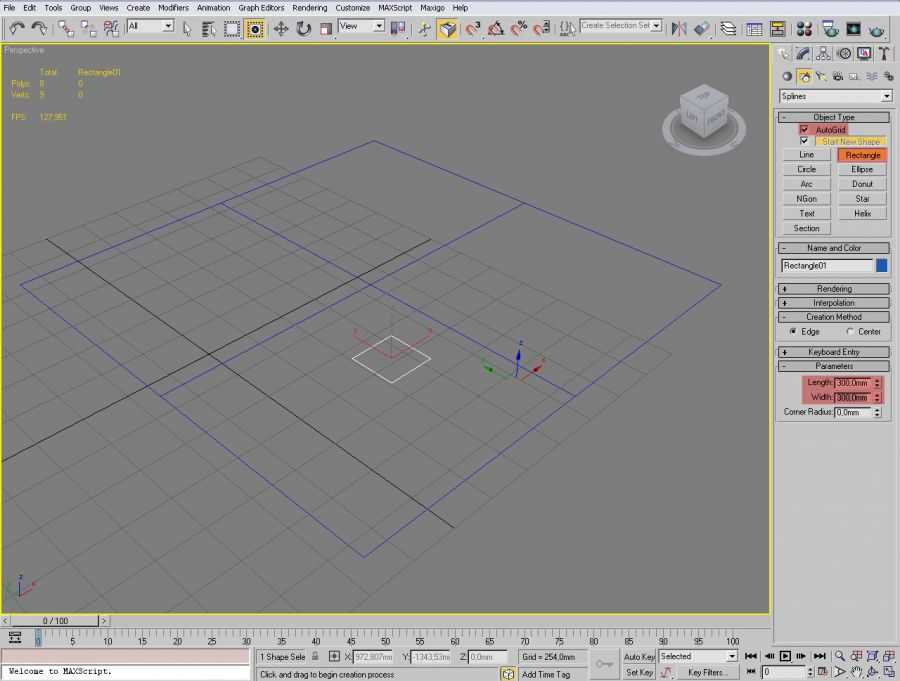Click the Circle shape button

pos(806,170)
